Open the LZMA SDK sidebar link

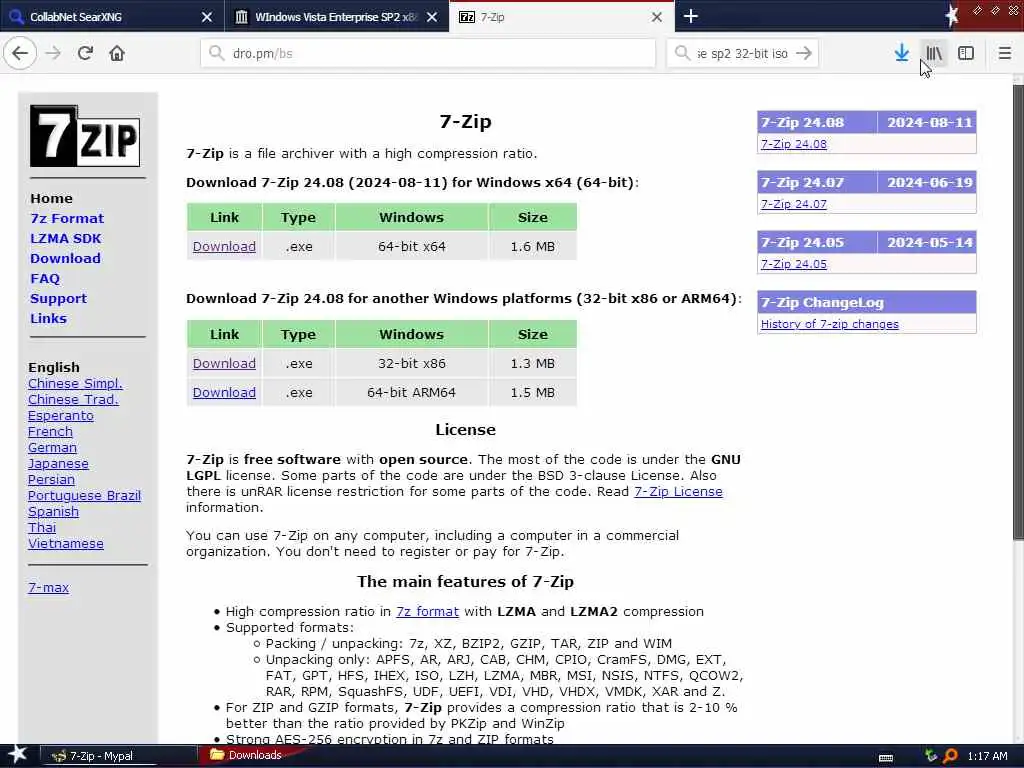coord(65,238)
